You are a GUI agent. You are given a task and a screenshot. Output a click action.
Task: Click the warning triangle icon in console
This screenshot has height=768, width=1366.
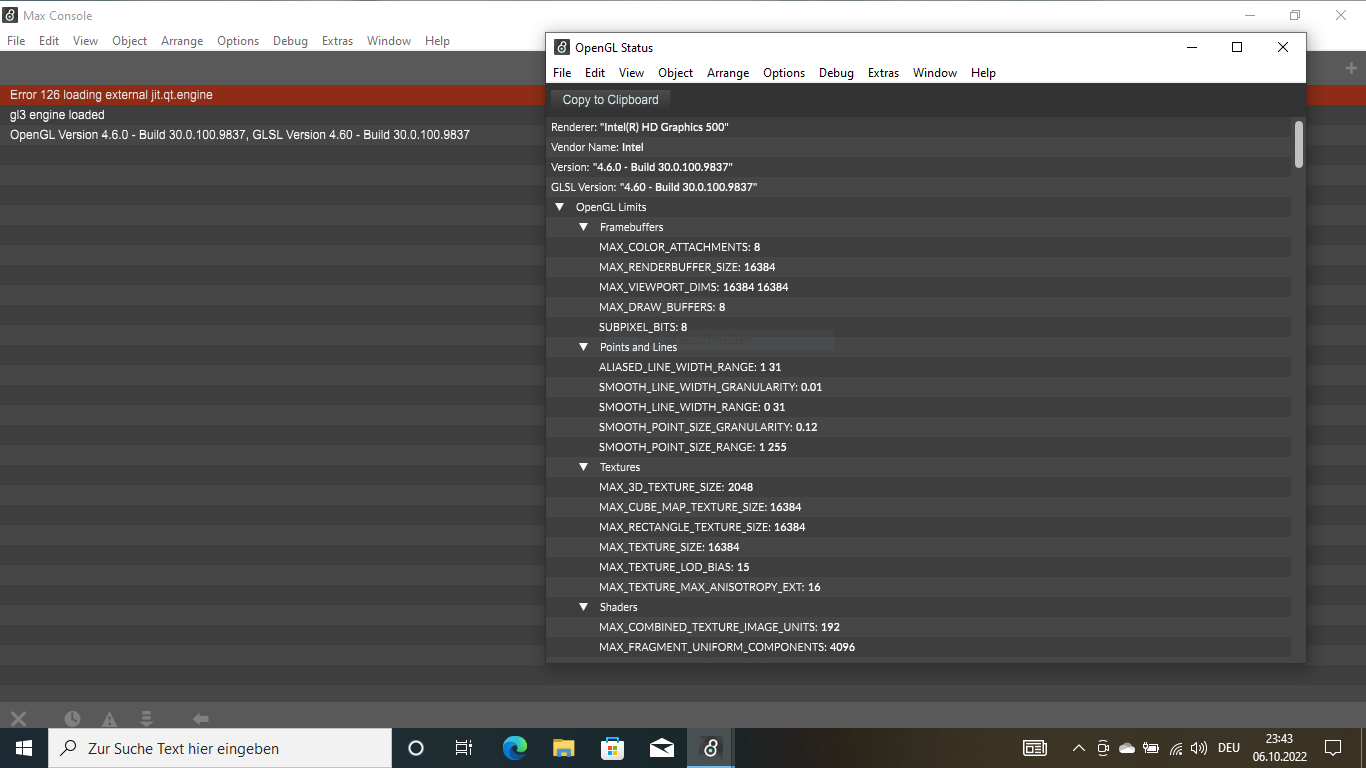coord(109,719)
